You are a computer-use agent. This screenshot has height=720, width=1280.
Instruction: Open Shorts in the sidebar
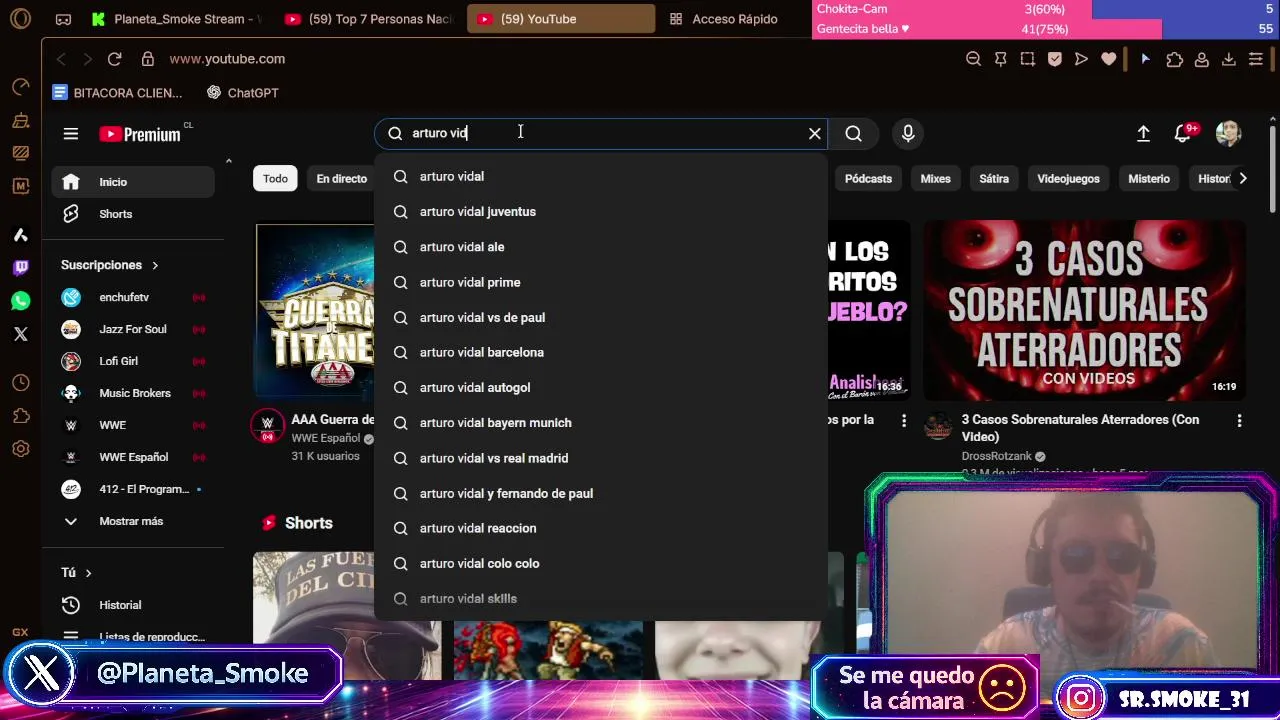click(133, 214)
